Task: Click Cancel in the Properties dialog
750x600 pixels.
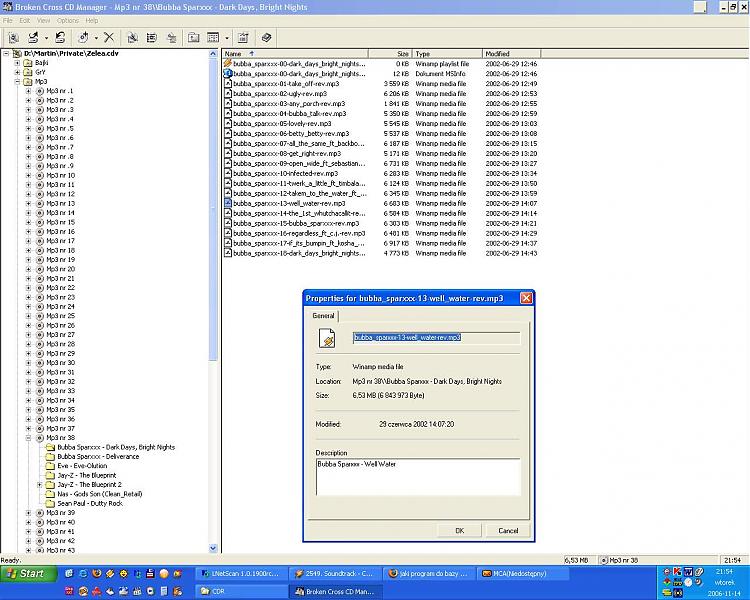Action: [x=508, y=531]
